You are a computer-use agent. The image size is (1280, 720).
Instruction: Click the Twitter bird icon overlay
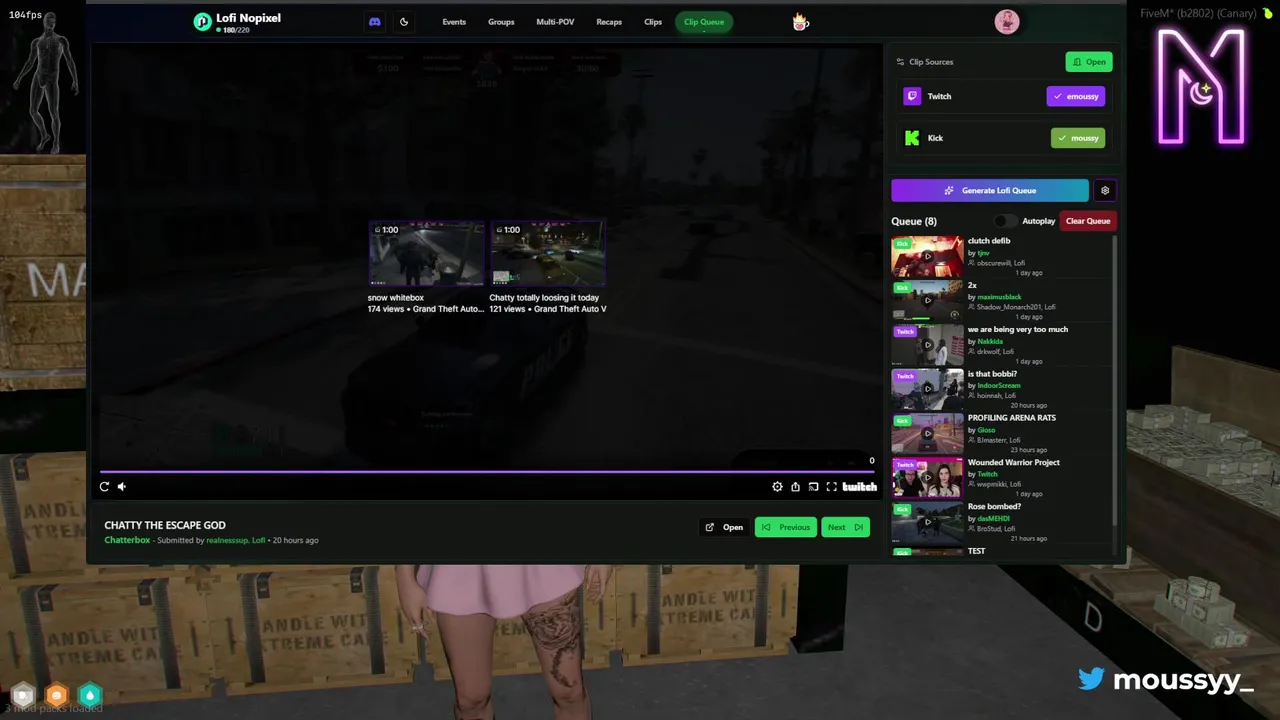(x=1091, y=680)
